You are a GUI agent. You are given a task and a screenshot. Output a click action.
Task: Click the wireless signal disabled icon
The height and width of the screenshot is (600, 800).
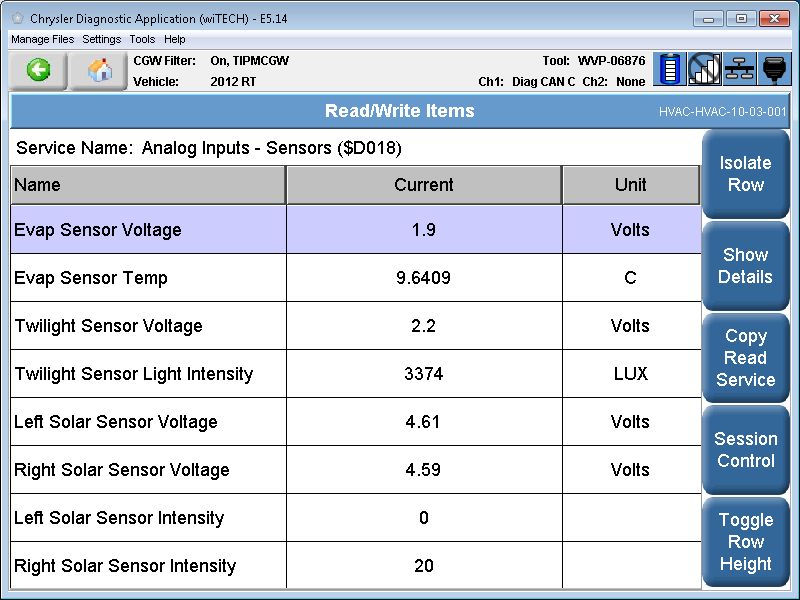705,69
